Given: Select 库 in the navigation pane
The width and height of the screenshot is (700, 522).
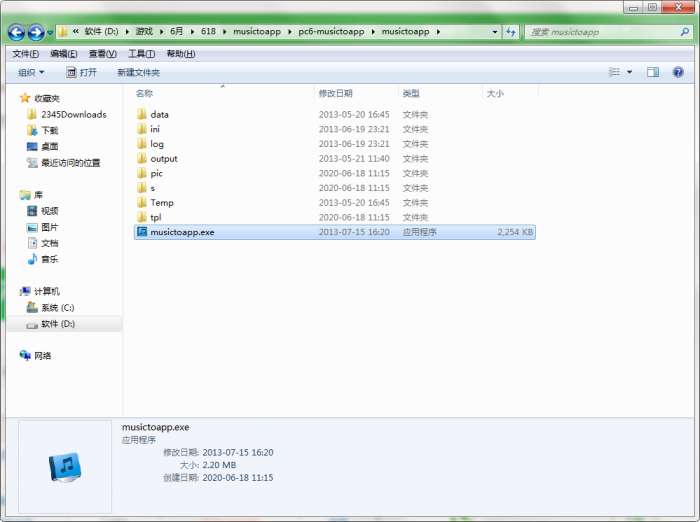Looking at the screenshot, I should tap(38, 195).
